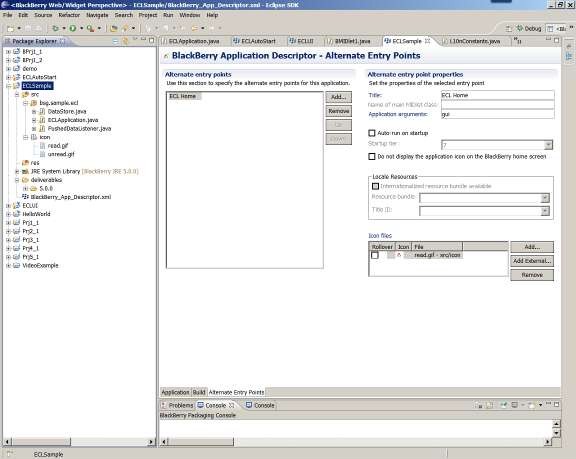Open the Refactor menu
The width and height of the screenshot is (576, 459).
[69, 15]
